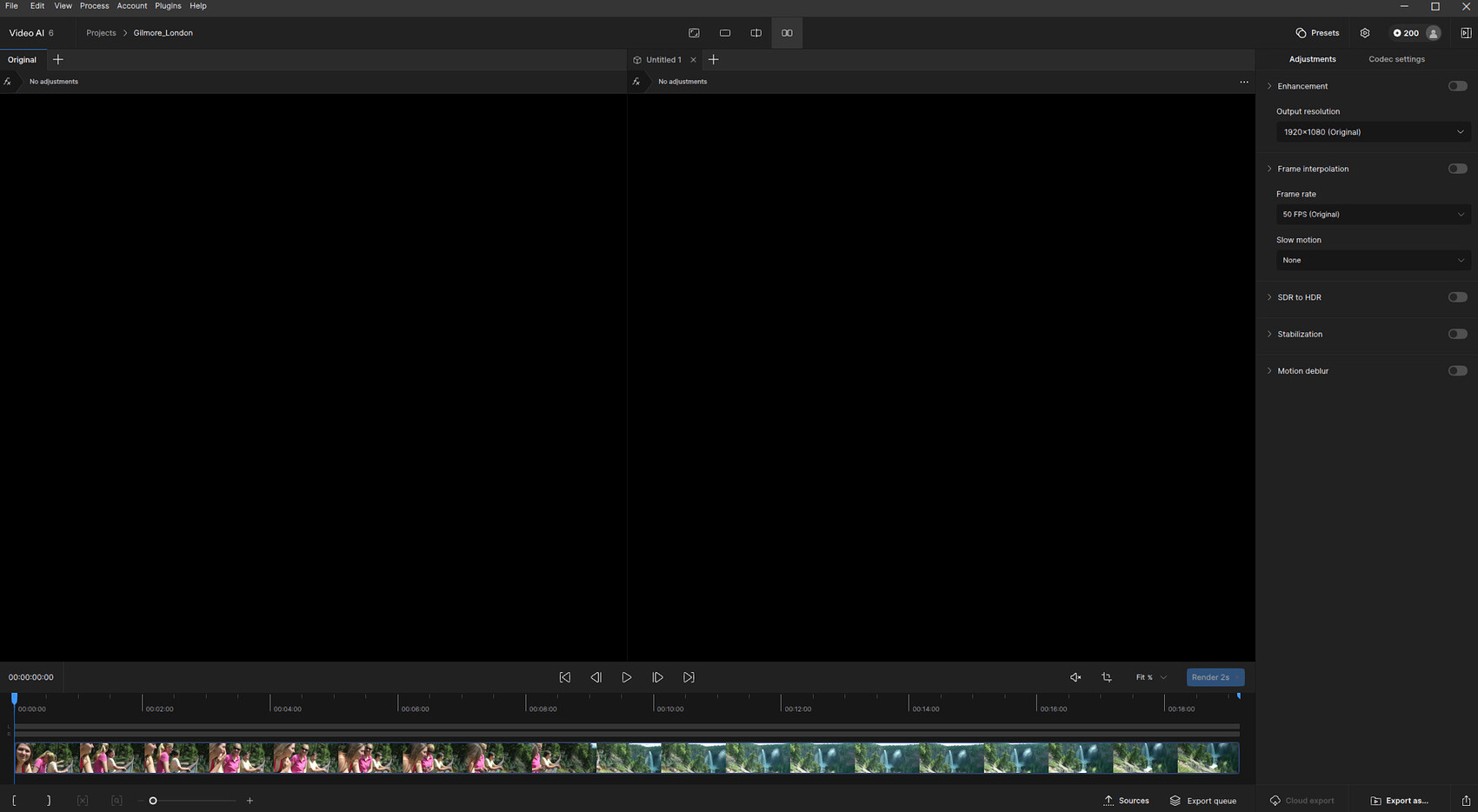The height and width of the screenshot is (812, 1478).
Task: Enable Stabilization
Action: [x=1457, y=333]
